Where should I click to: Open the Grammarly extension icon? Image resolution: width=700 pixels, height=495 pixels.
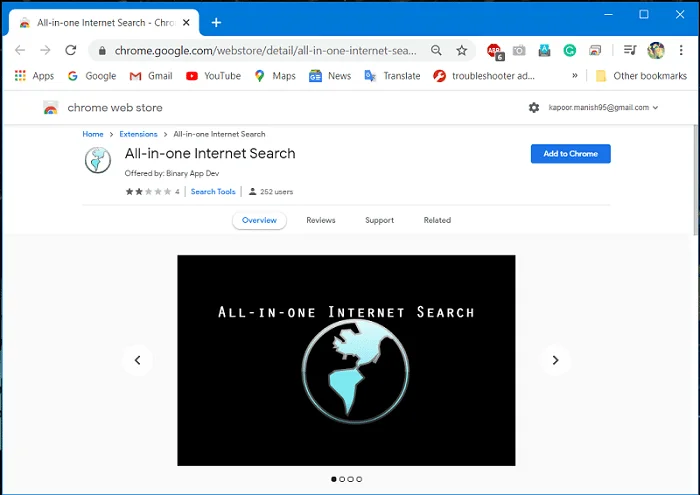[570, 50]
